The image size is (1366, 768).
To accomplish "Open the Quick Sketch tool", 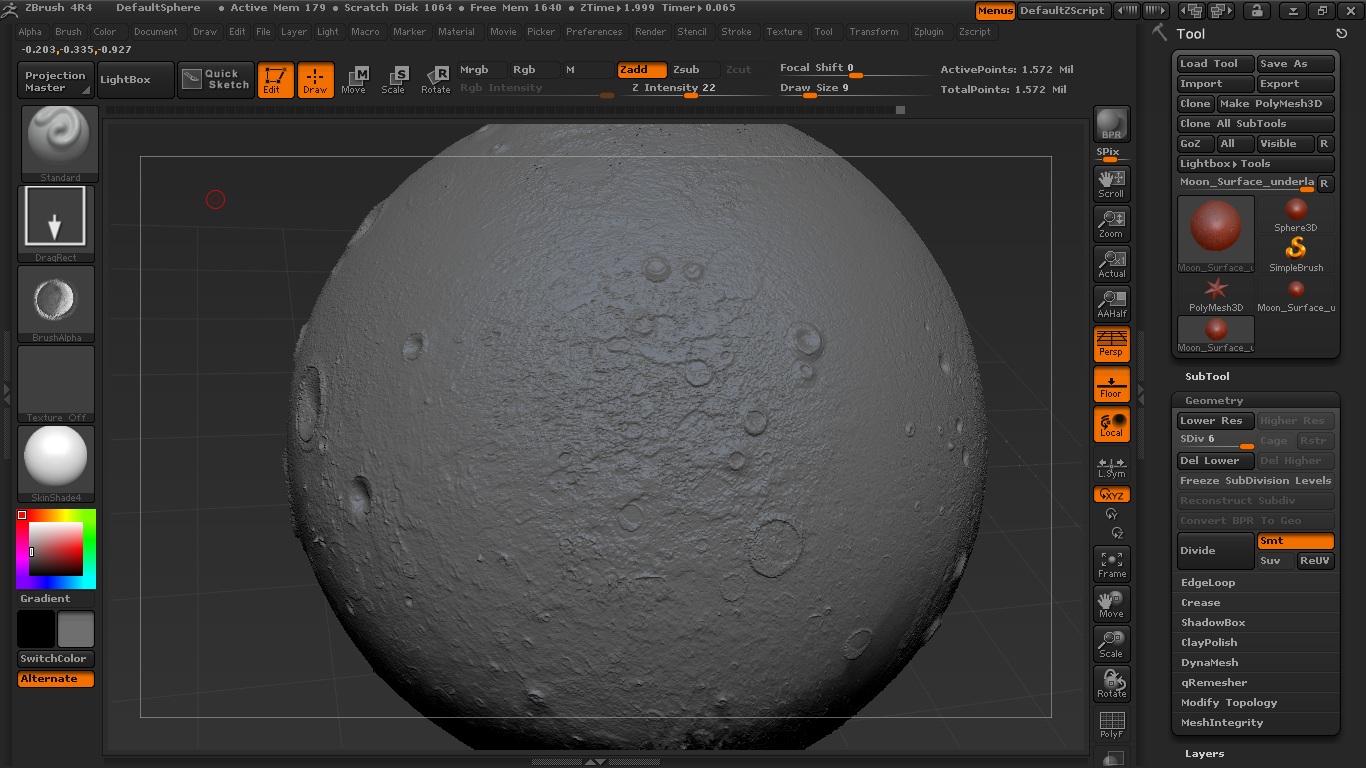I will tap(216, 80).
